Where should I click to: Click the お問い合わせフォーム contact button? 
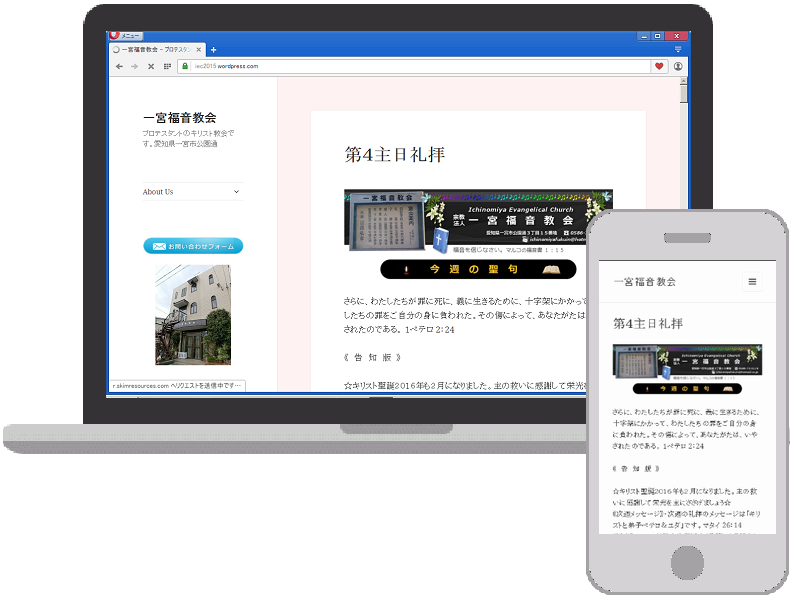click(x=193, y=246)
